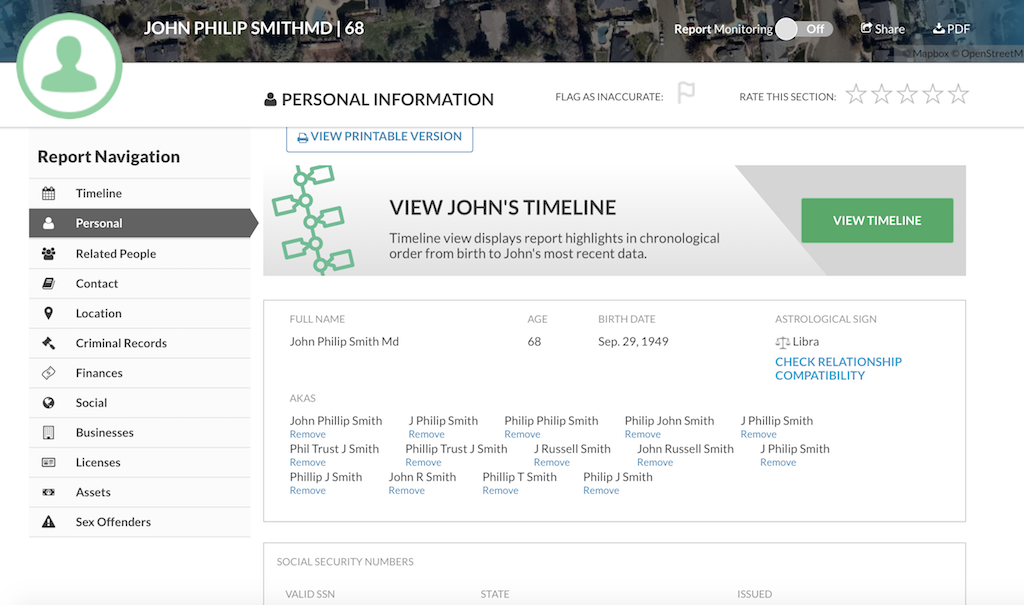Screen dimensions: 1024x605
Task: Click the warning triangle icon for Sex Offenders
Action: click(48, 522)
